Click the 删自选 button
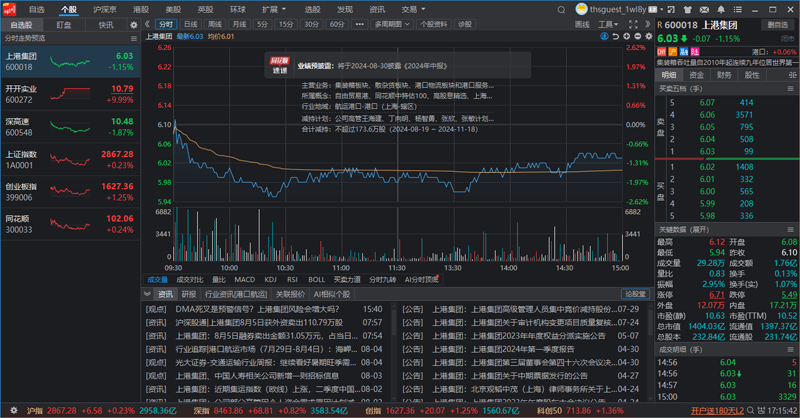Screen dimensions: 800x418 [778, 24]
